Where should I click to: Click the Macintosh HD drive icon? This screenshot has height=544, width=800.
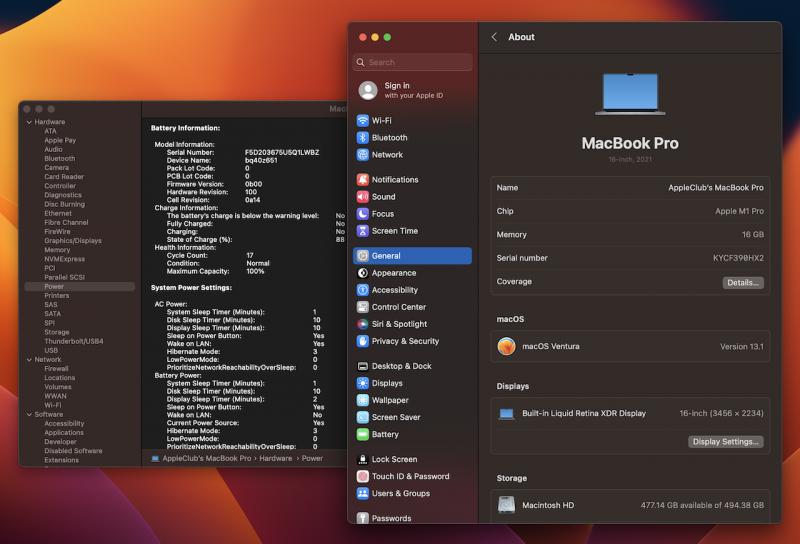506,505
